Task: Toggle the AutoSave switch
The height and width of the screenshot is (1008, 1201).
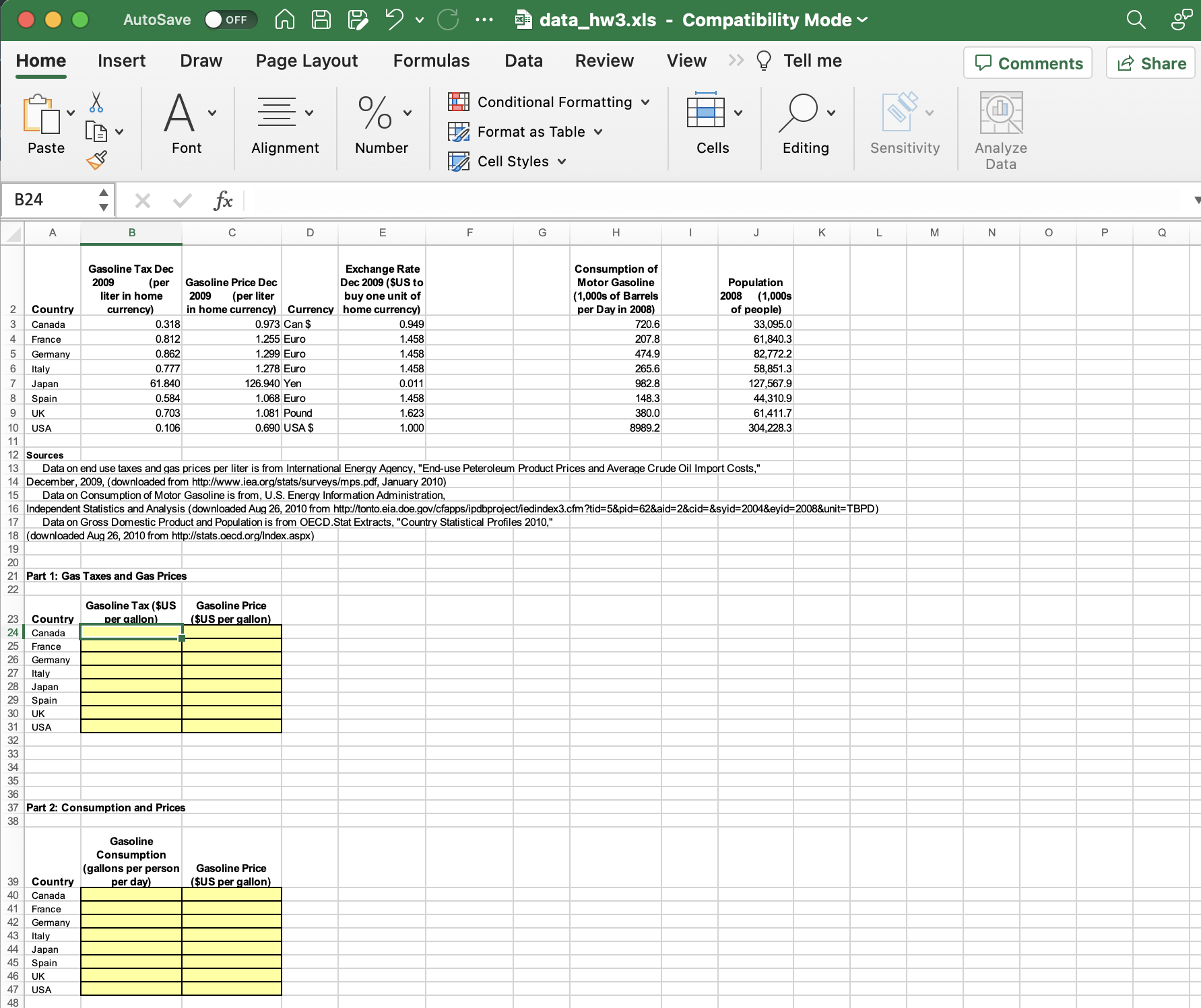Action: [230, 20]
